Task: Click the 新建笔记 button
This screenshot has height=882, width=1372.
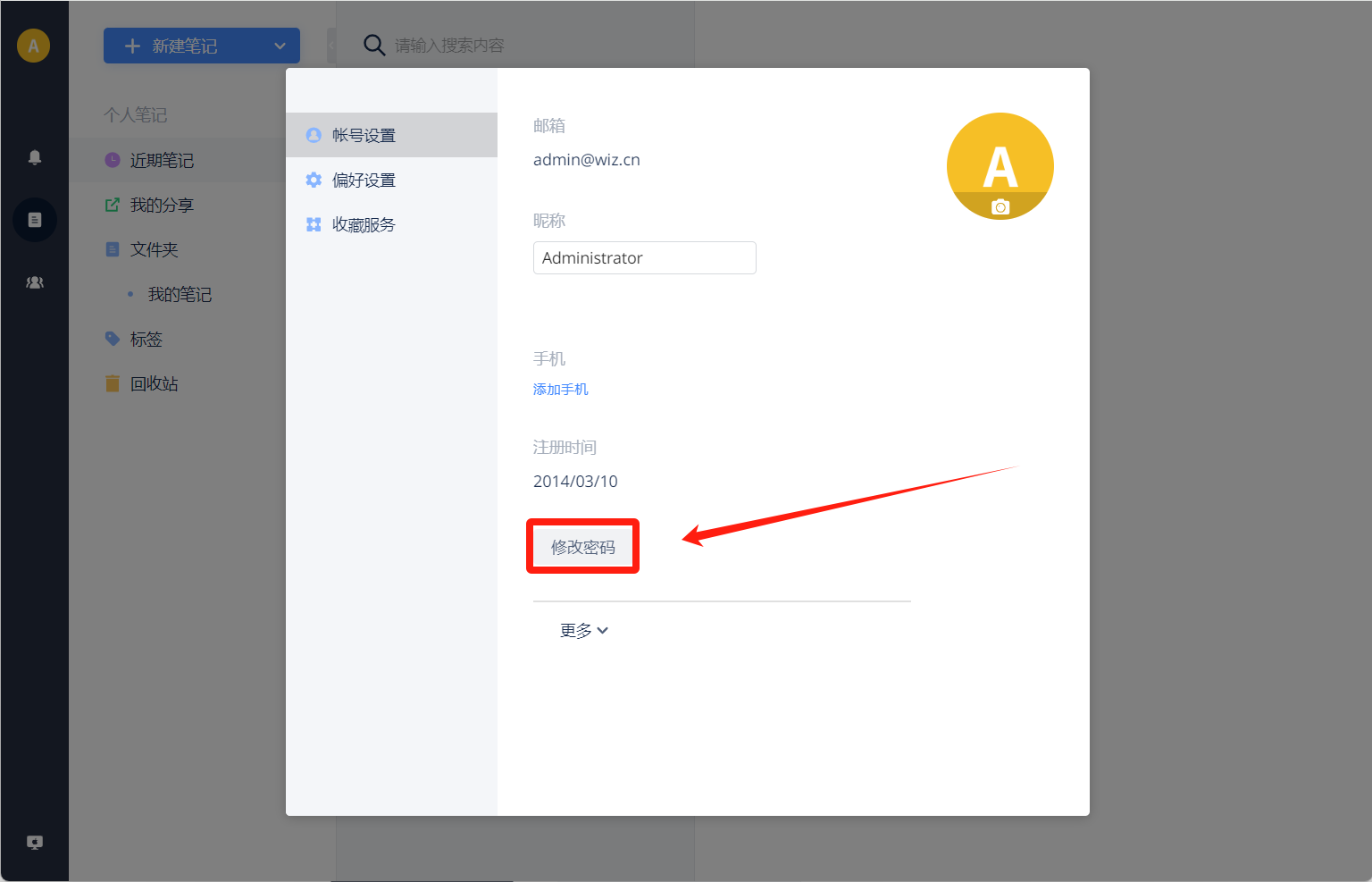Action: coord(183,46)
